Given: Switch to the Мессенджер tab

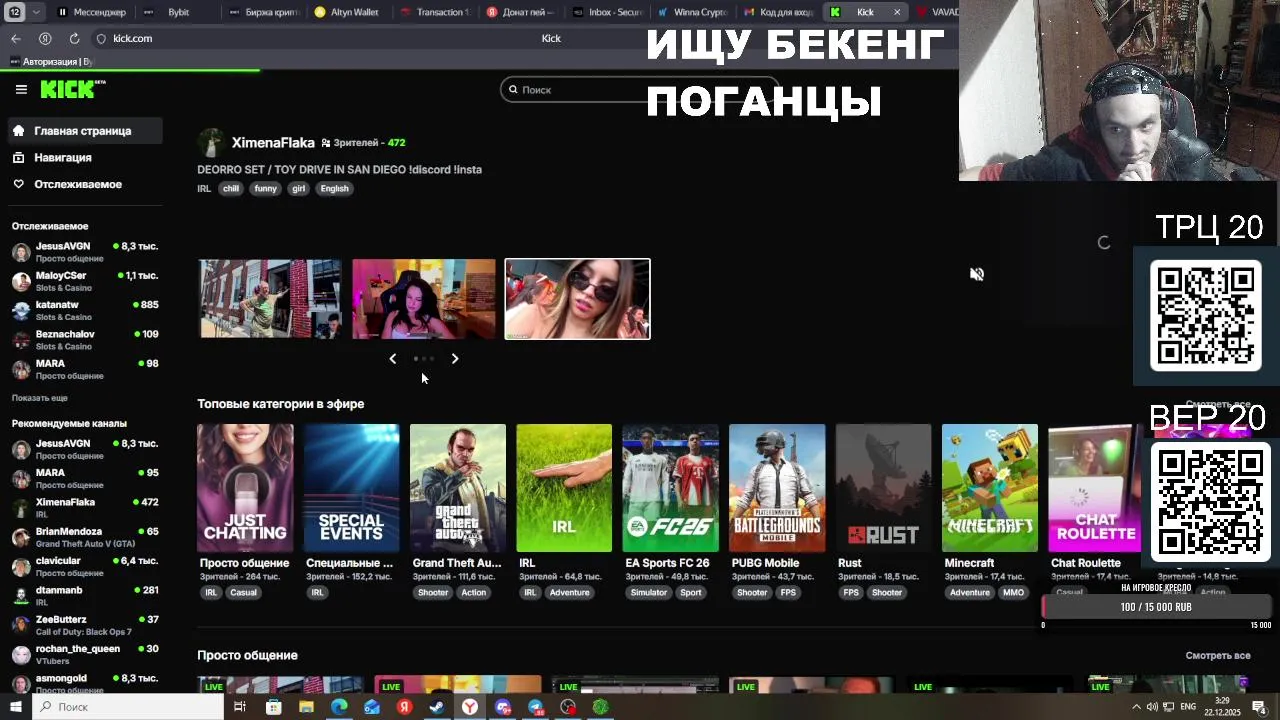Looking at the screenshot, I should pos(92,12).
